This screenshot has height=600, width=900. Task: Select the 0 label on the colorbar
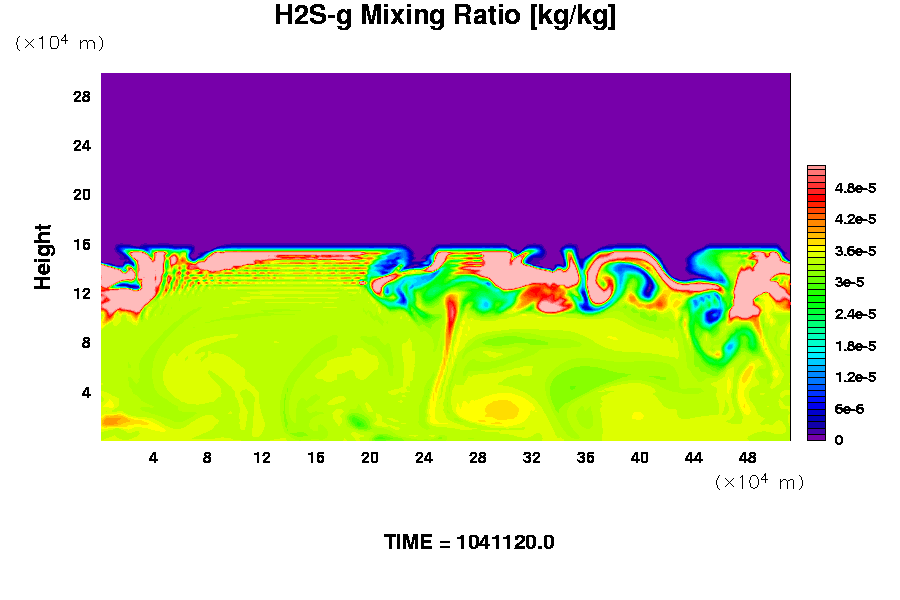click(x=839, y=440)
